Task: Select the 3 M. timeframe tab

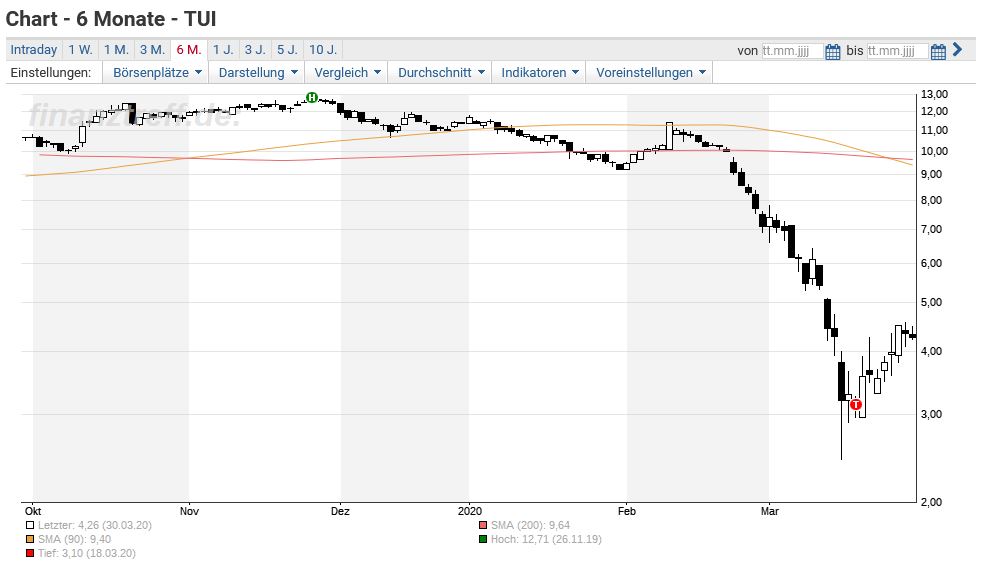Action: click(152, 50)
